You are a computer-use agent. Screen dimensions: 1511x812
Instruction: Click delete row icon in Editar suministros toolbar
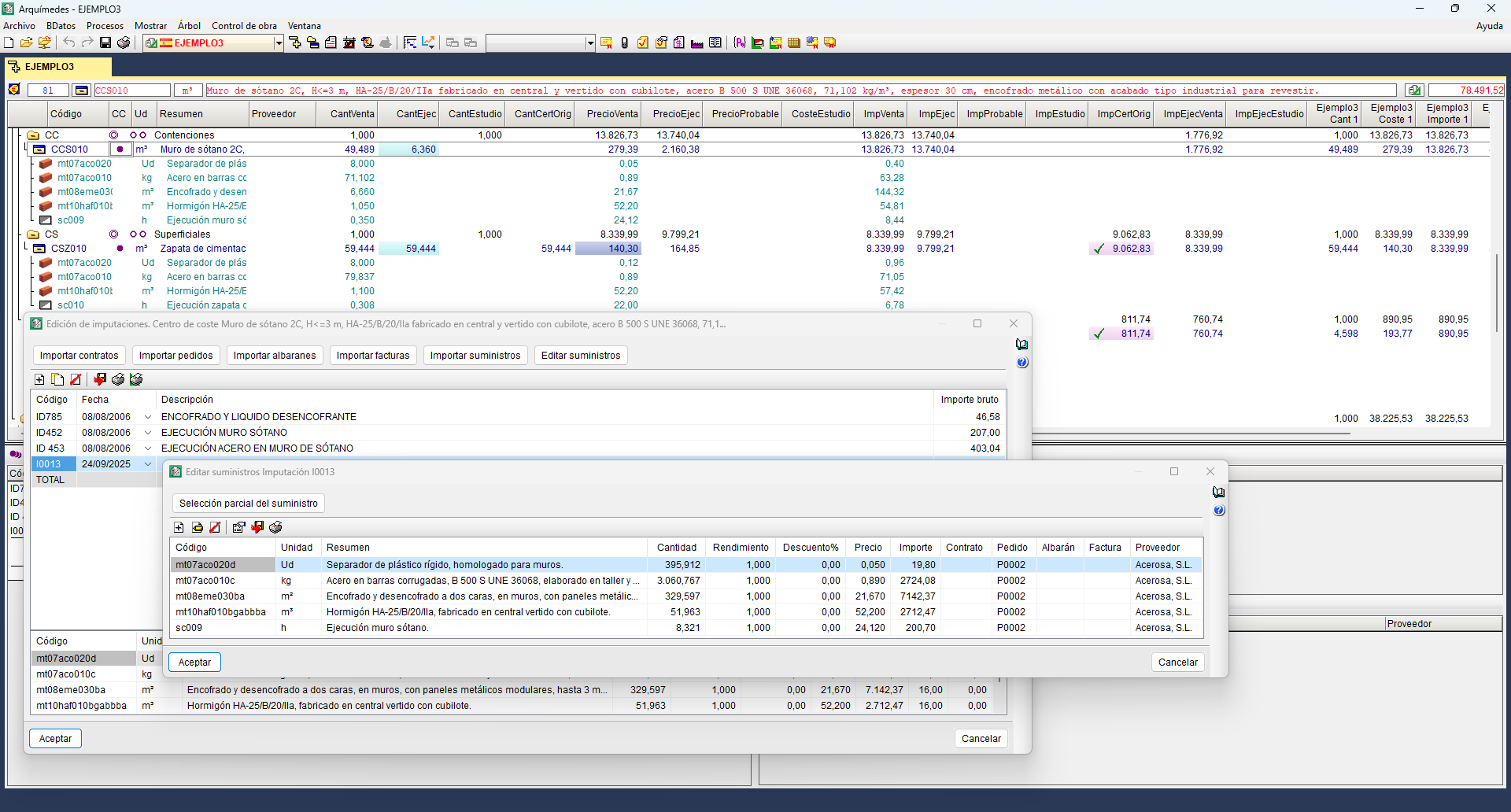point(215,527)
